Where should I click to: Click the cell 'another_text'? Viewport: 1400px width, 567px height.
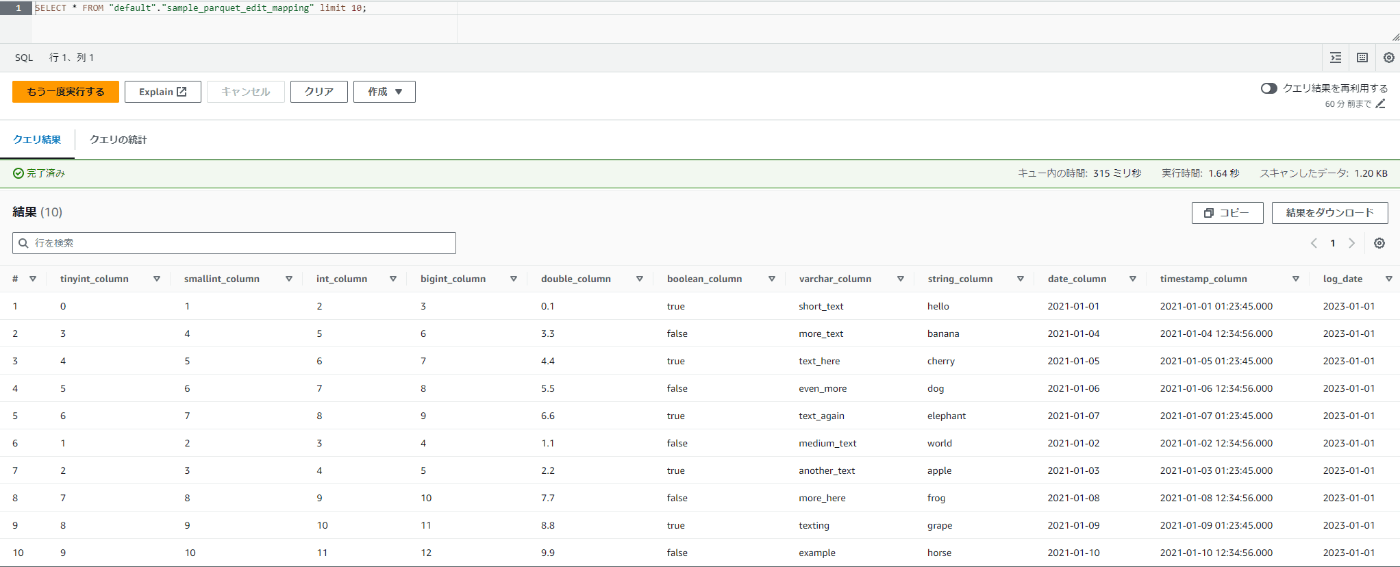[x=827, y=471]
